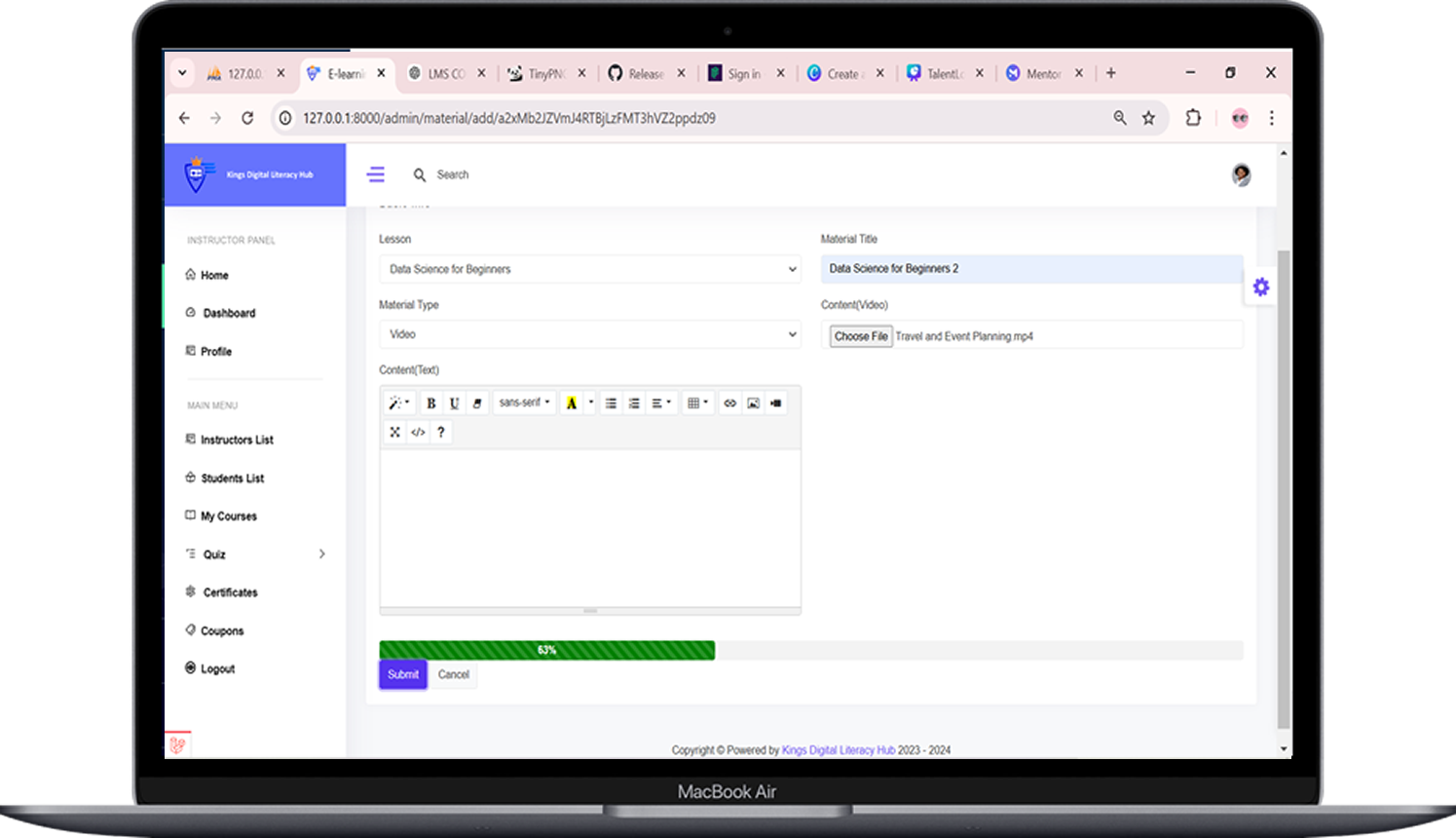Image resolution: width=1456 pixels, height=838 pixels.
Task: Click the Choose File button
Action: click(861, 336)
